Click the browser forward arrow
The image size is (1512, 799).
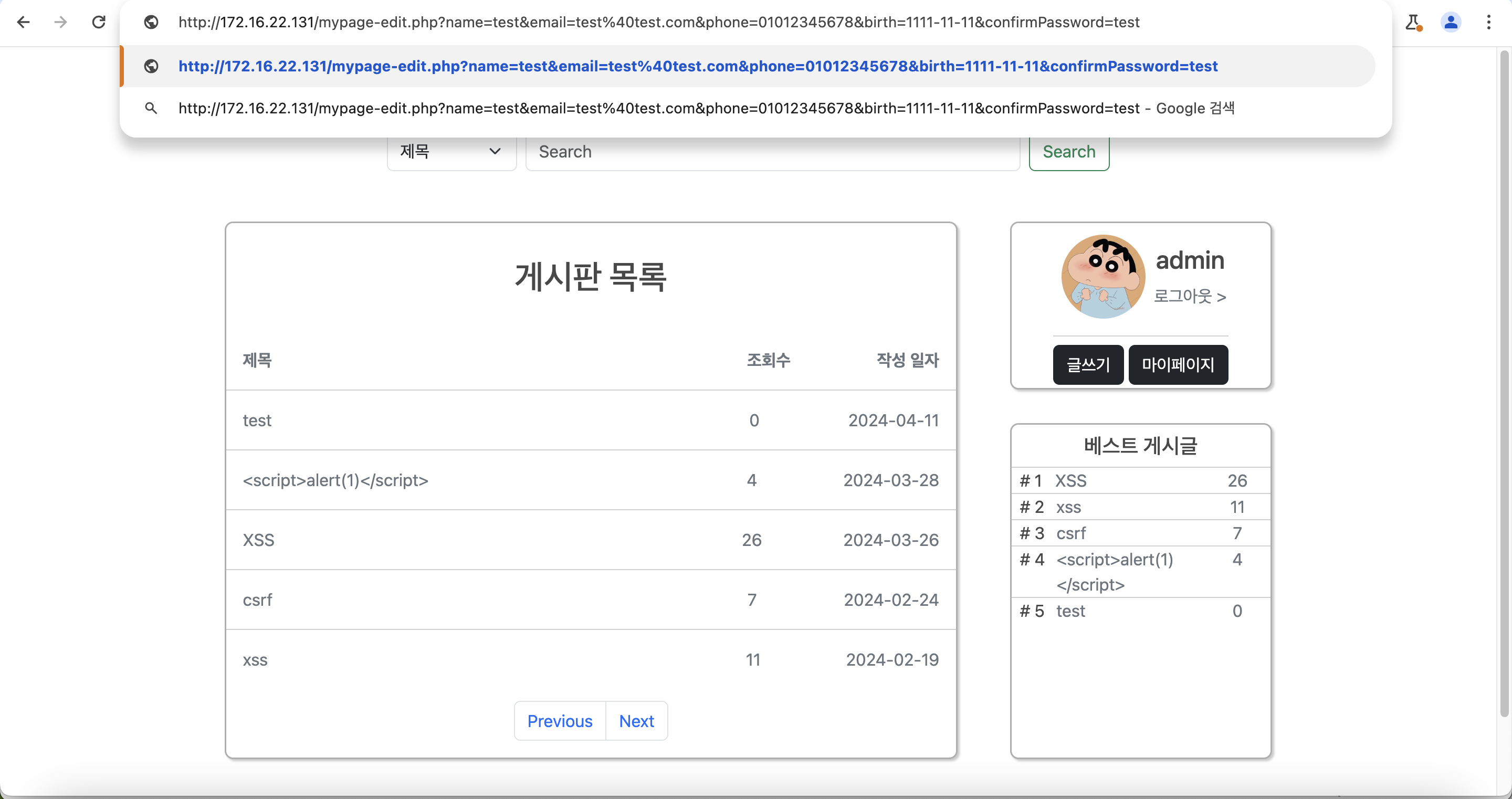(60, 22)
